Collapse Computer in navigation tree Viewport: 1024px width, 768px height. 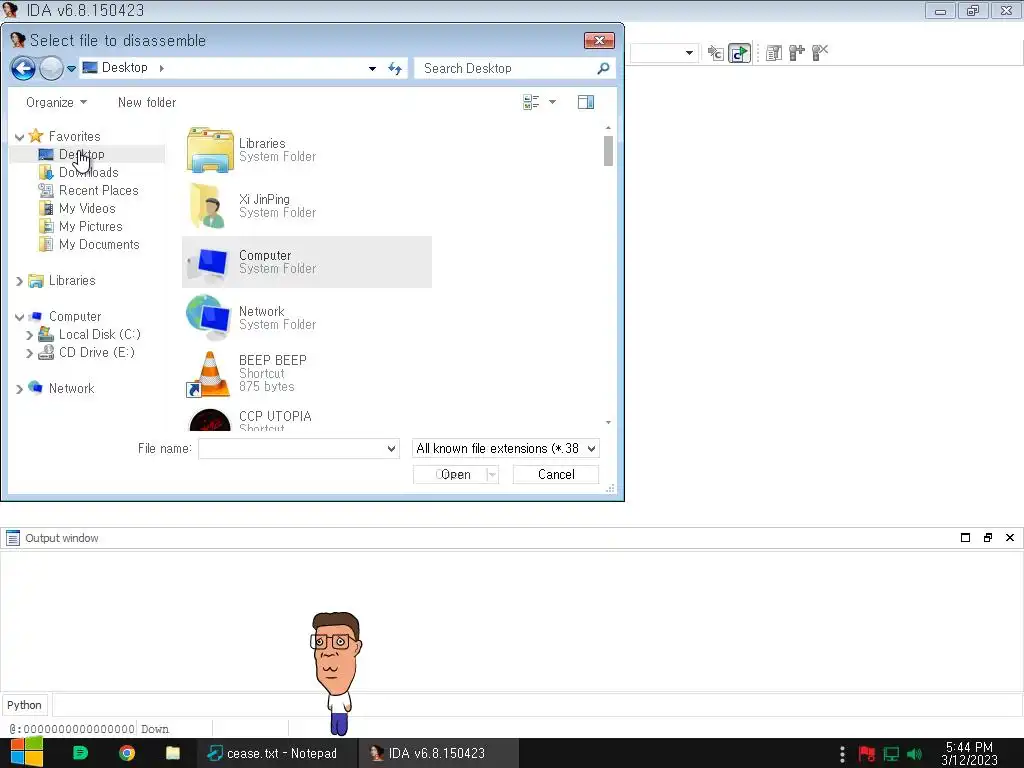pos(20,317)
